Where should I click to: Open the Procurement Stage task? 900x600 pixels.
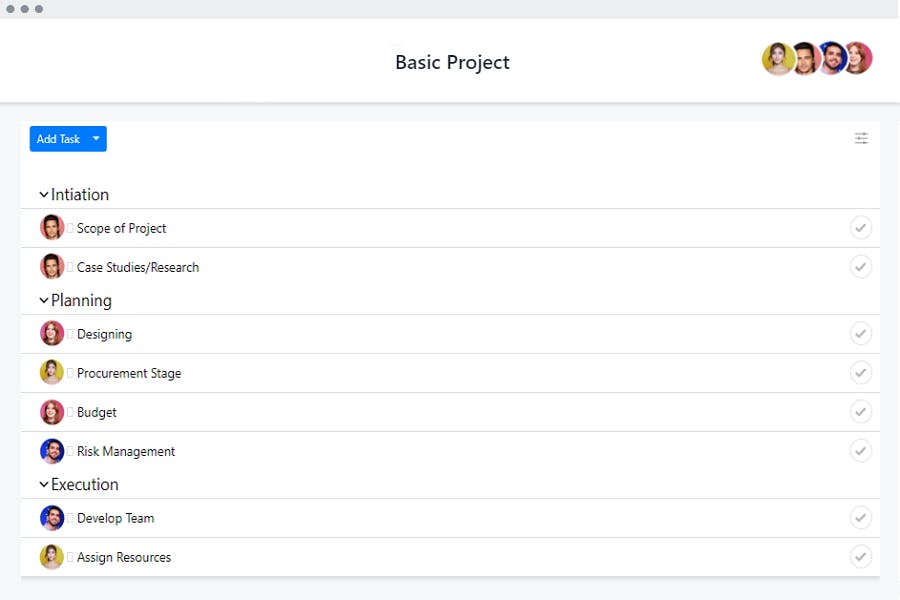(128, 372)
